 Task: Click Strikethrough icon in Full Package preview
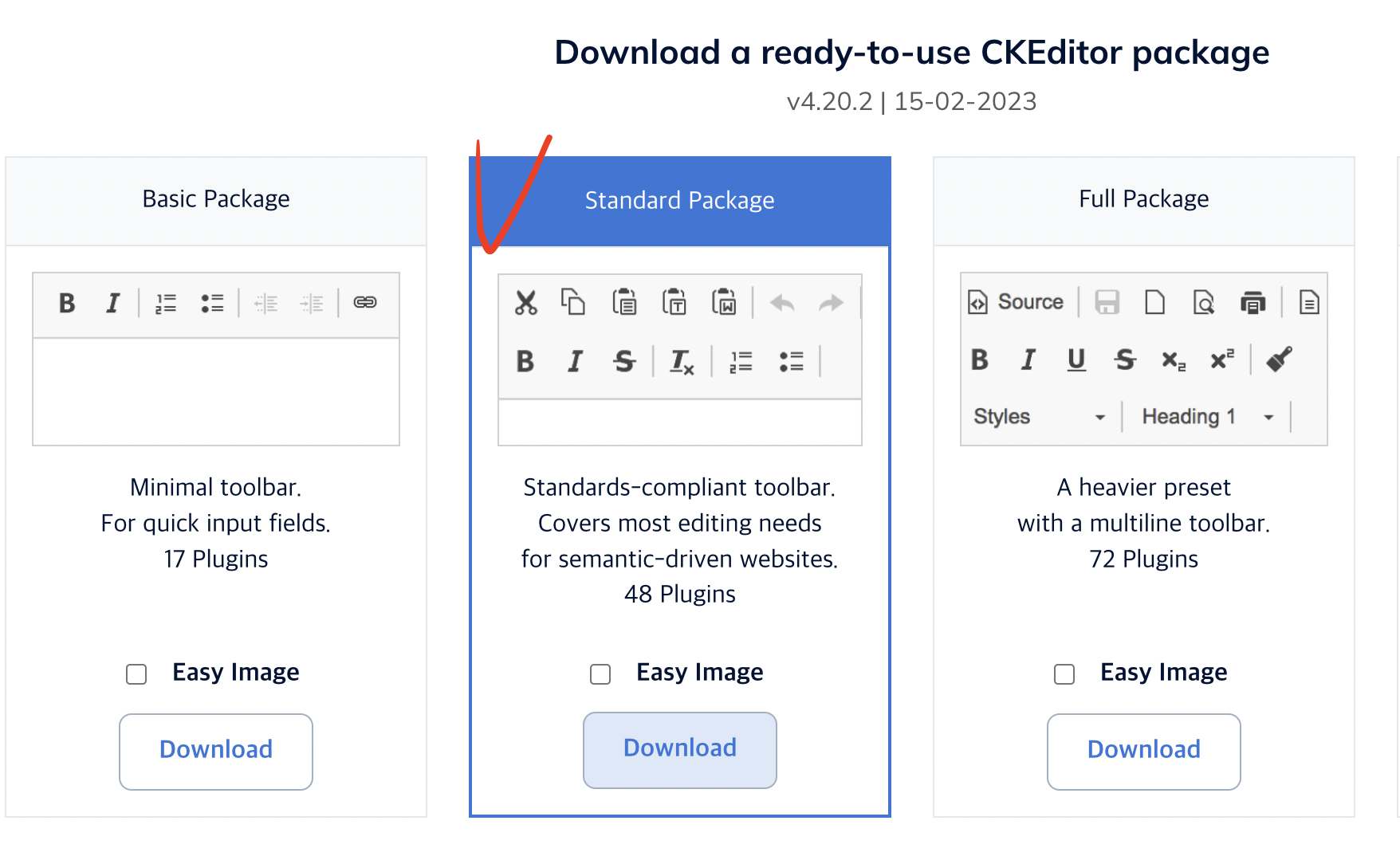pos(1125,359)
